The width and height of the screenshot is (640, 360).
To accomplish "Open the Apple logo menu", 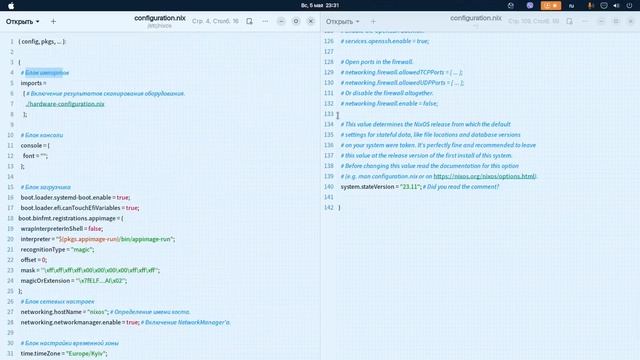I will pos(11,5).
